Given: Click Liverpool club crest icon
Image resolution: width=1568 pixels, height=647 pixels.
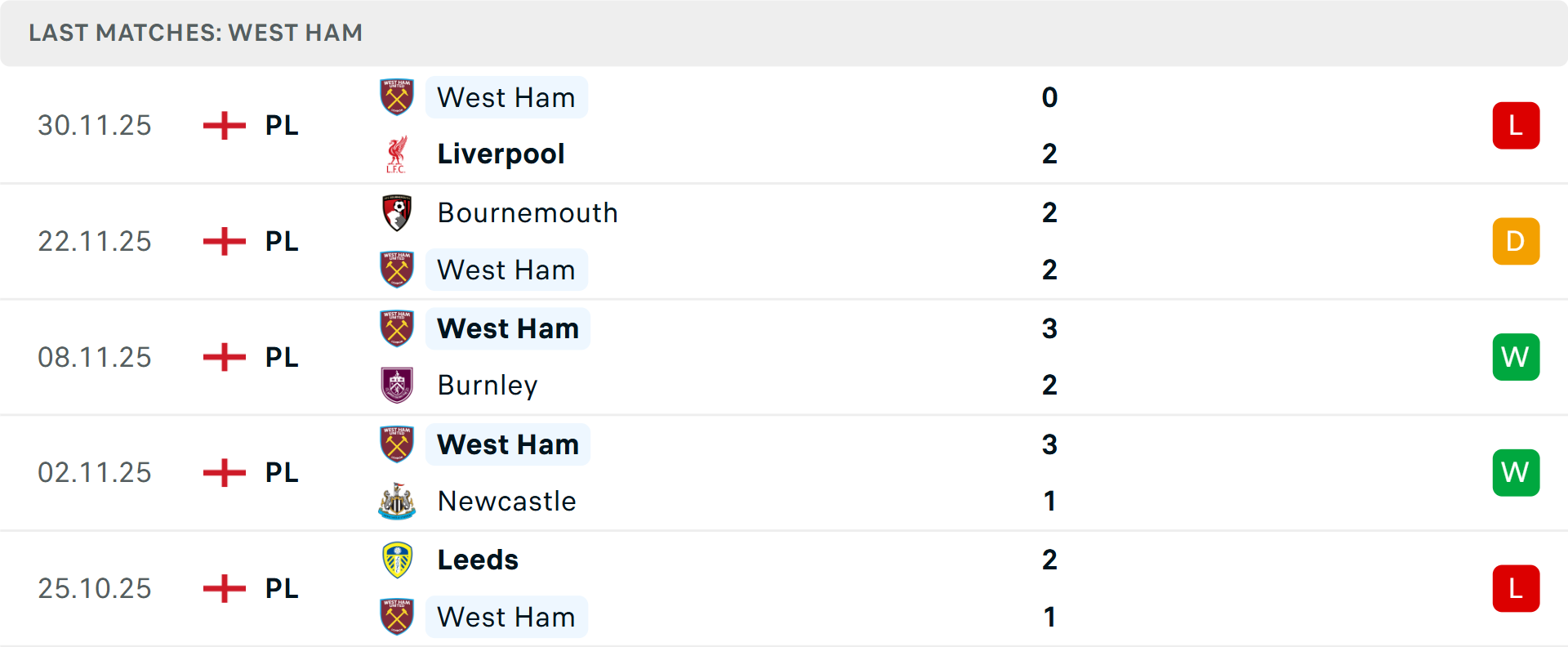Looking at the screenshot, I should click(397, 154).
